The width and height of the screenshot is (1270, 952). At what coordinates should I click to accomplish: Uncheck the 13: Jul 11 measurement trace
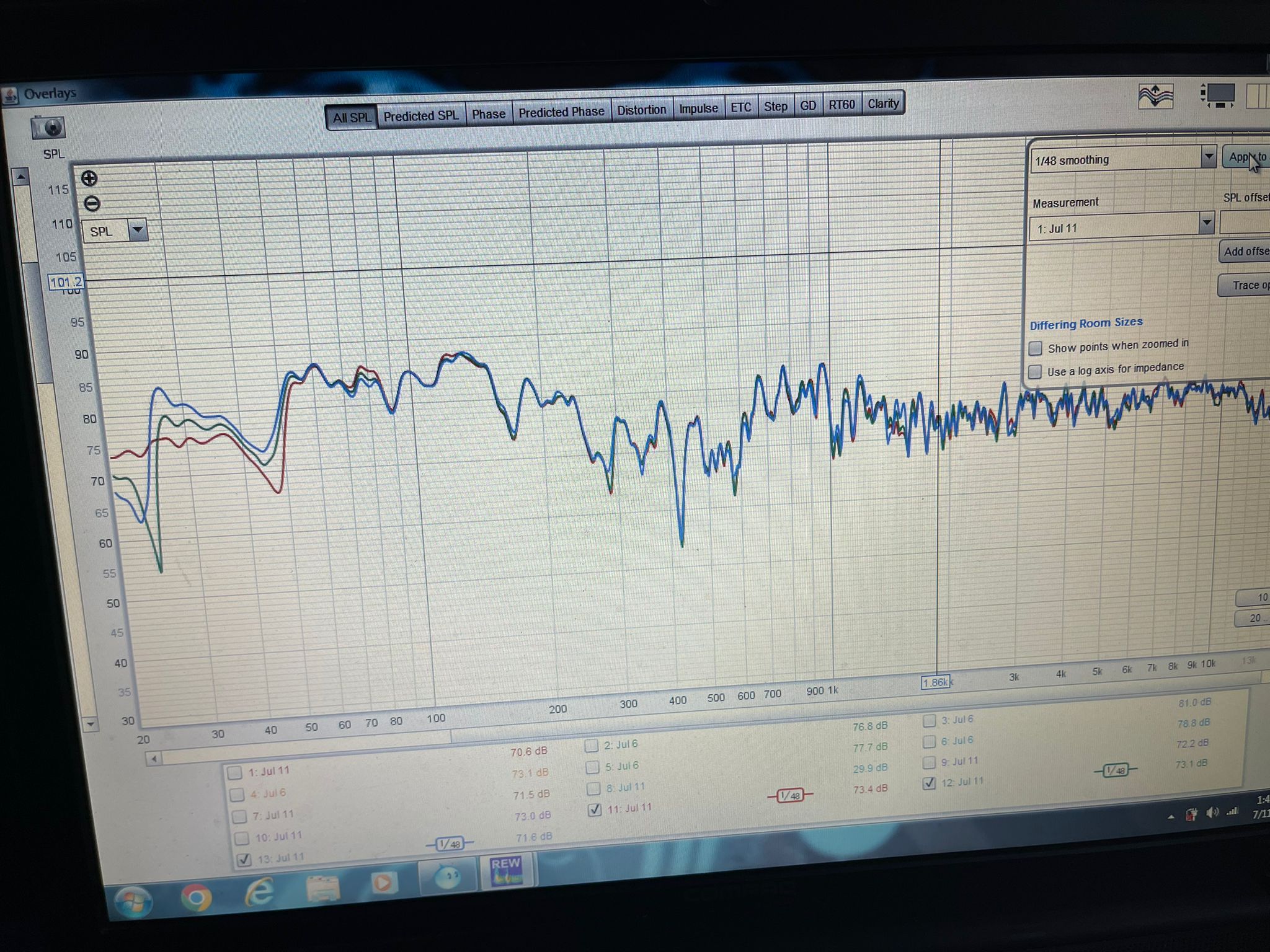(244, 859)
